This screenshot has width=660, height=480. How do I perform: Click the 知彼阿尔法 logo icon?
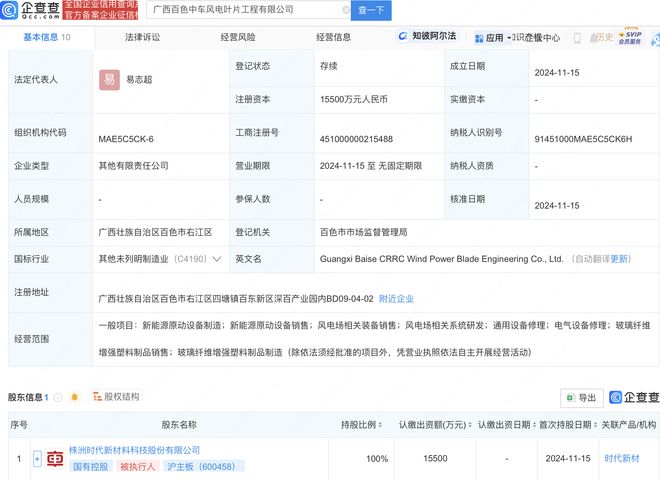point(402,36)
